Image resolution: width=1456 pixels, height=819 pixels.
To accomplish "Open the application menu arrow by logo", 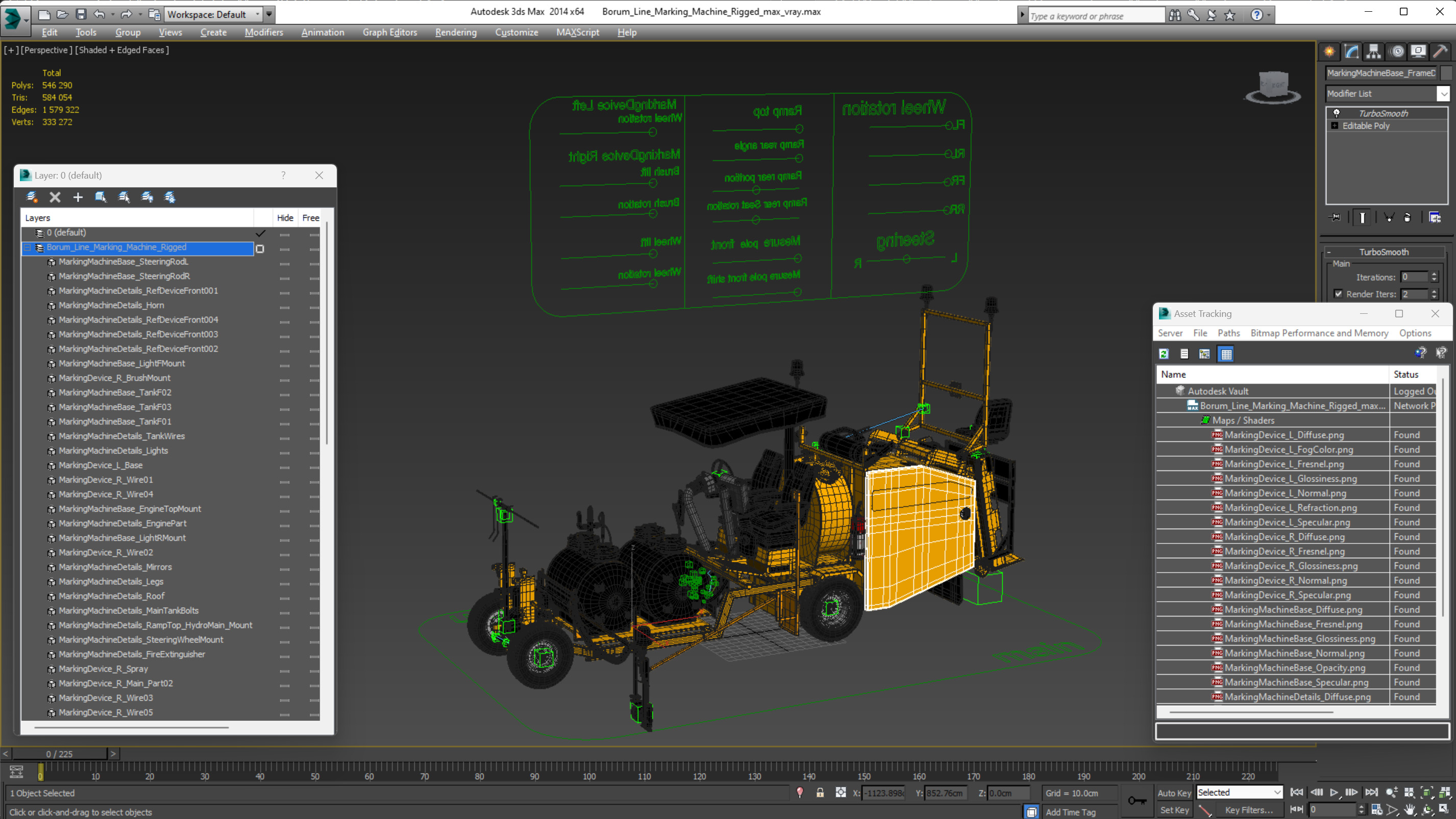I will [x=26, y=20].
